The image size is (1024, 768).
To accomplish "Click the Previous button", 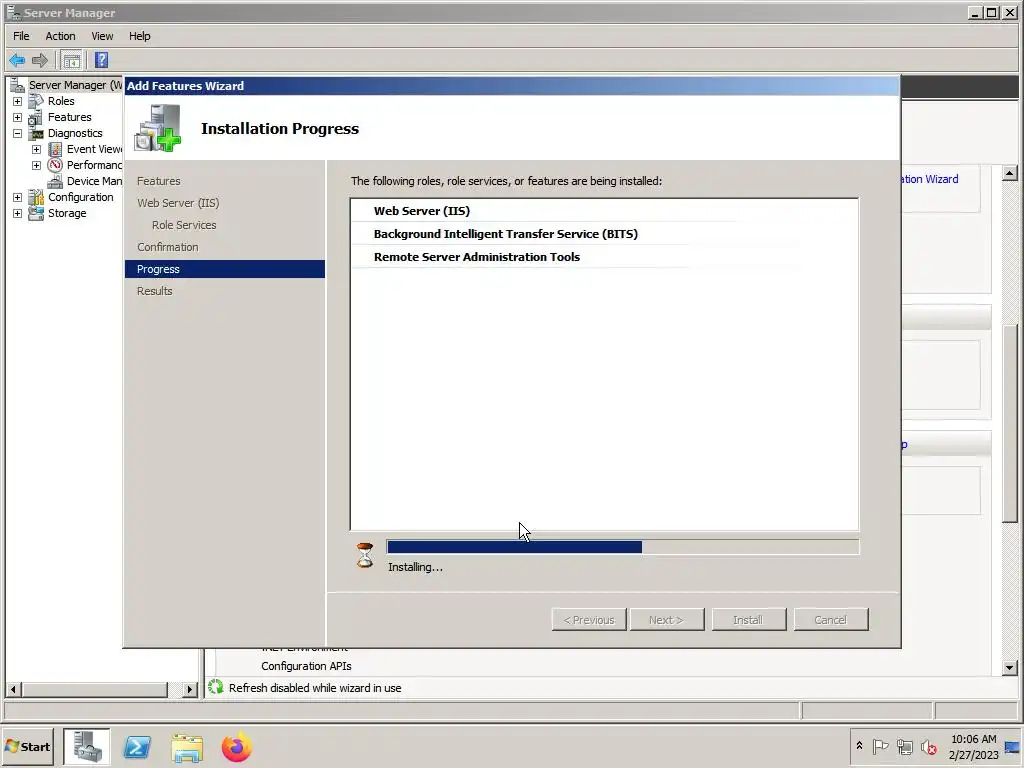I will click(x=589, y=620).
